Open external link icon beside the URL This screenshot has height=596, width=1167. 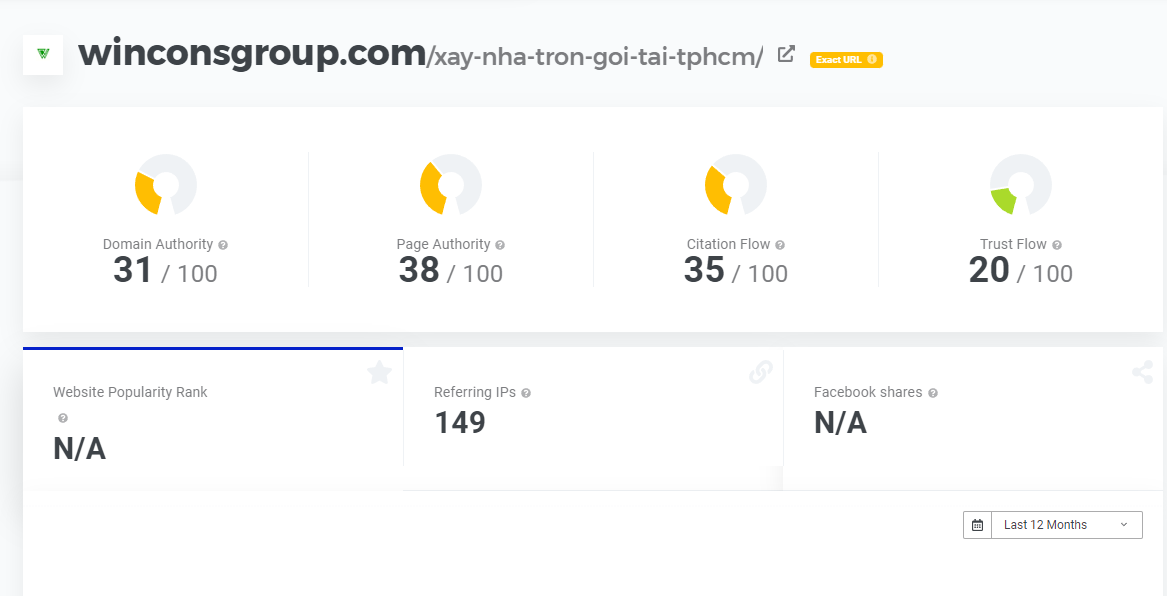(786, 54)
